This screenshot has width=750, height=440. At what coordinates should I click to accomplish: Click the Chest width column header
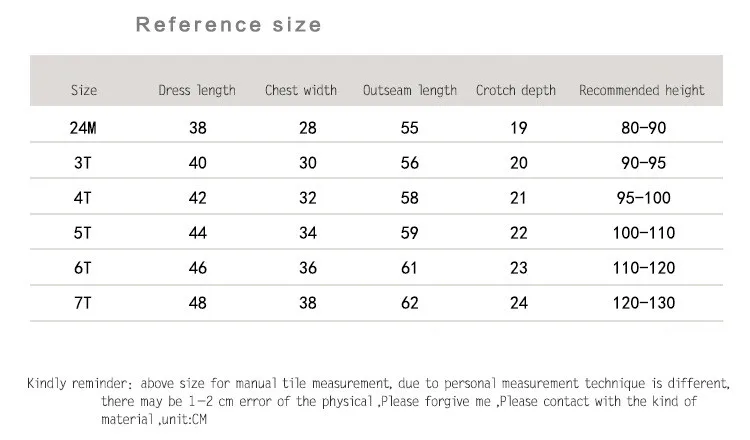(x=301, y=90)
